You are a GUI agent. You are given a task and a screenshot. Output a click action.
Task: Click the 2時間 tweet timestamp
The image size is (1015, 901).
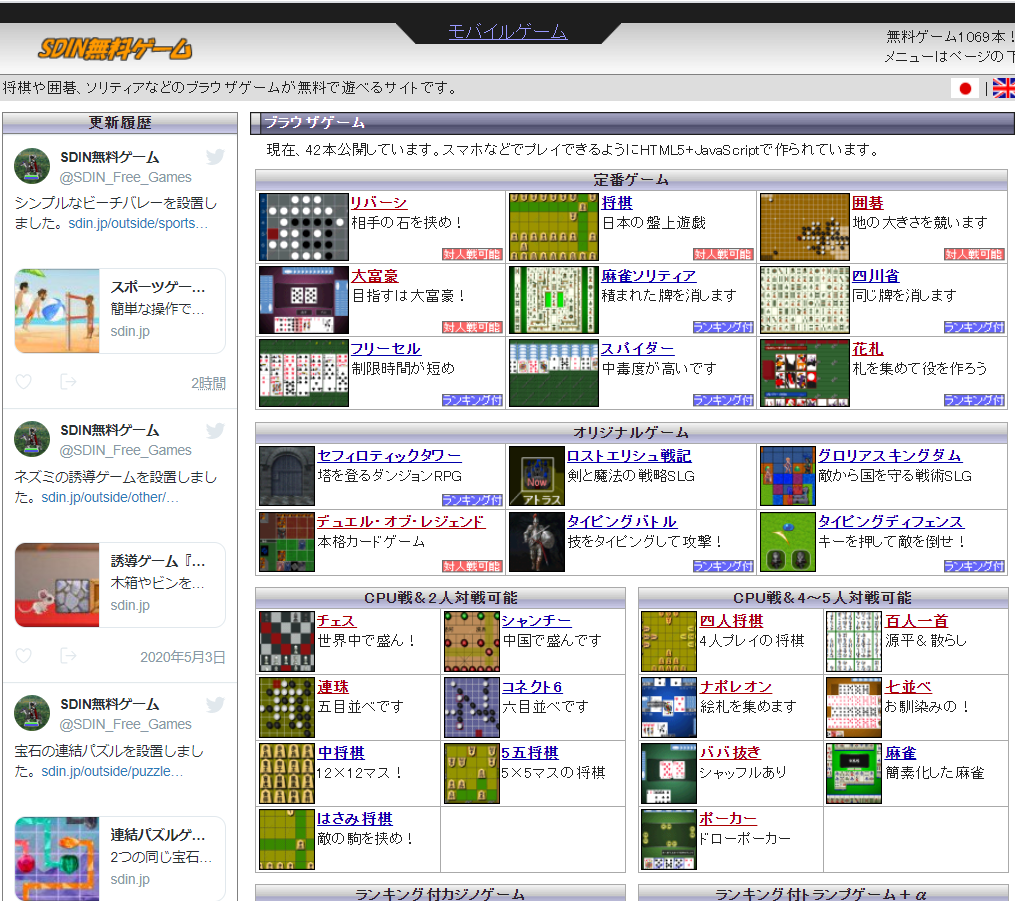tap(208, 383)
